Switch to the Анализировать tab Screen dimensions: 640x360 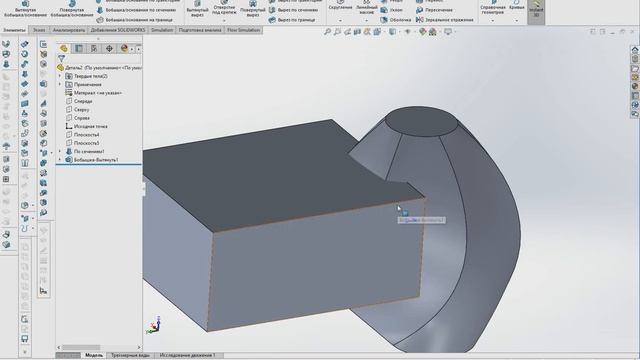point(69,30)
